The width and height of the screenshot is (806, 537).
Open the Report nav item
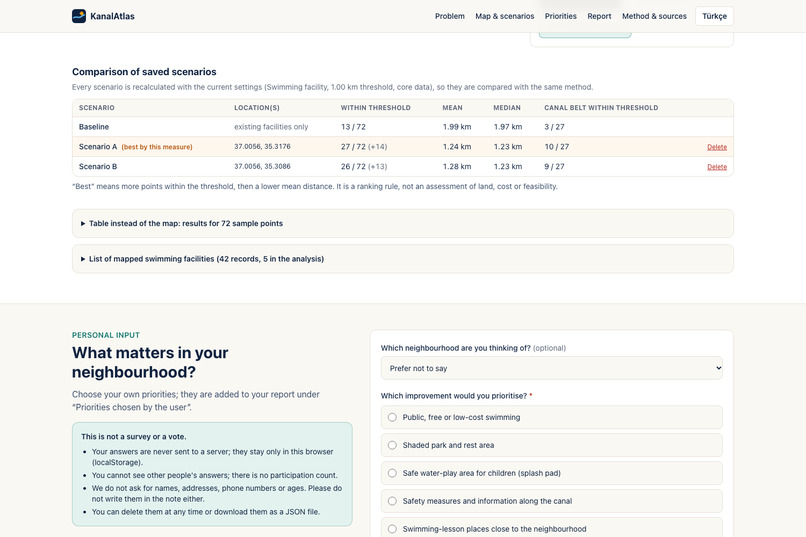pyautogui.click(x=599, y=16)
